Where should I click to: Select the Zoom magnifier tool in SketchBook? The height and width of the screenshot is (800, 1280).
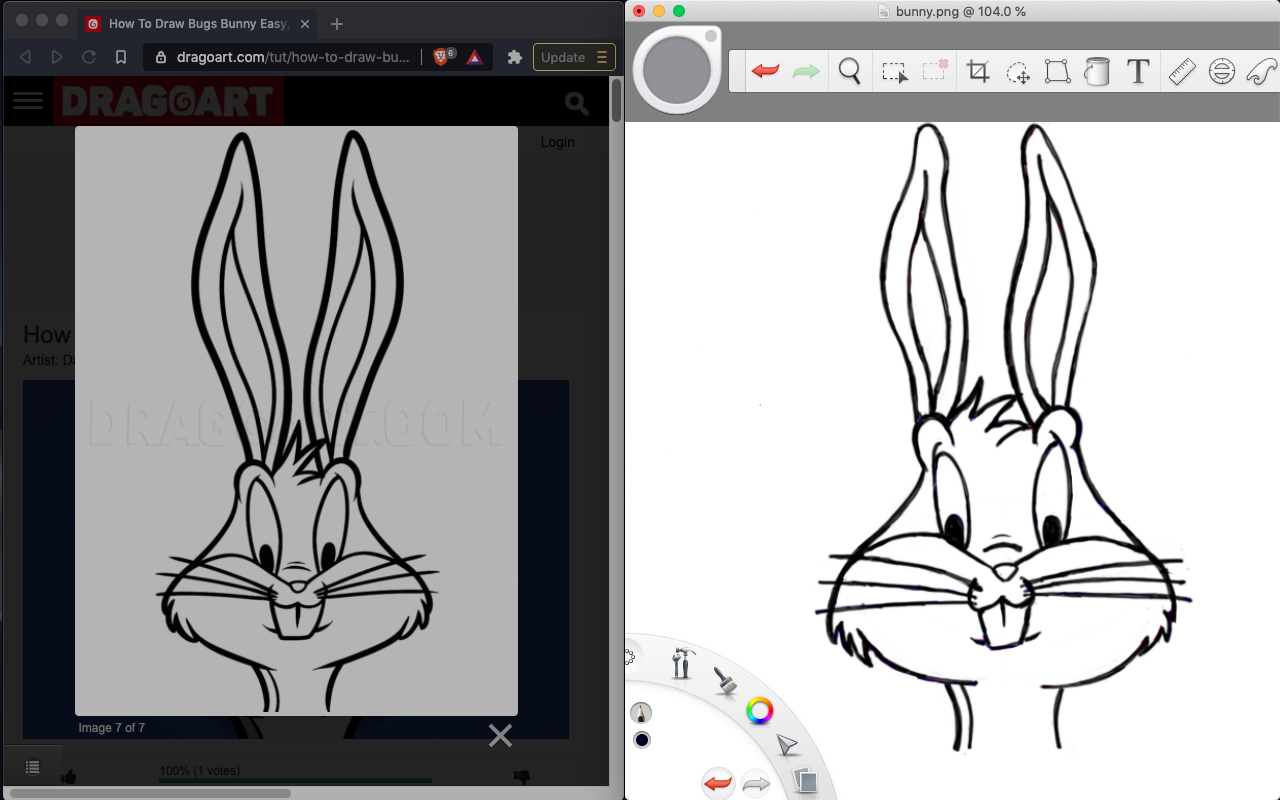pos(850,72)
